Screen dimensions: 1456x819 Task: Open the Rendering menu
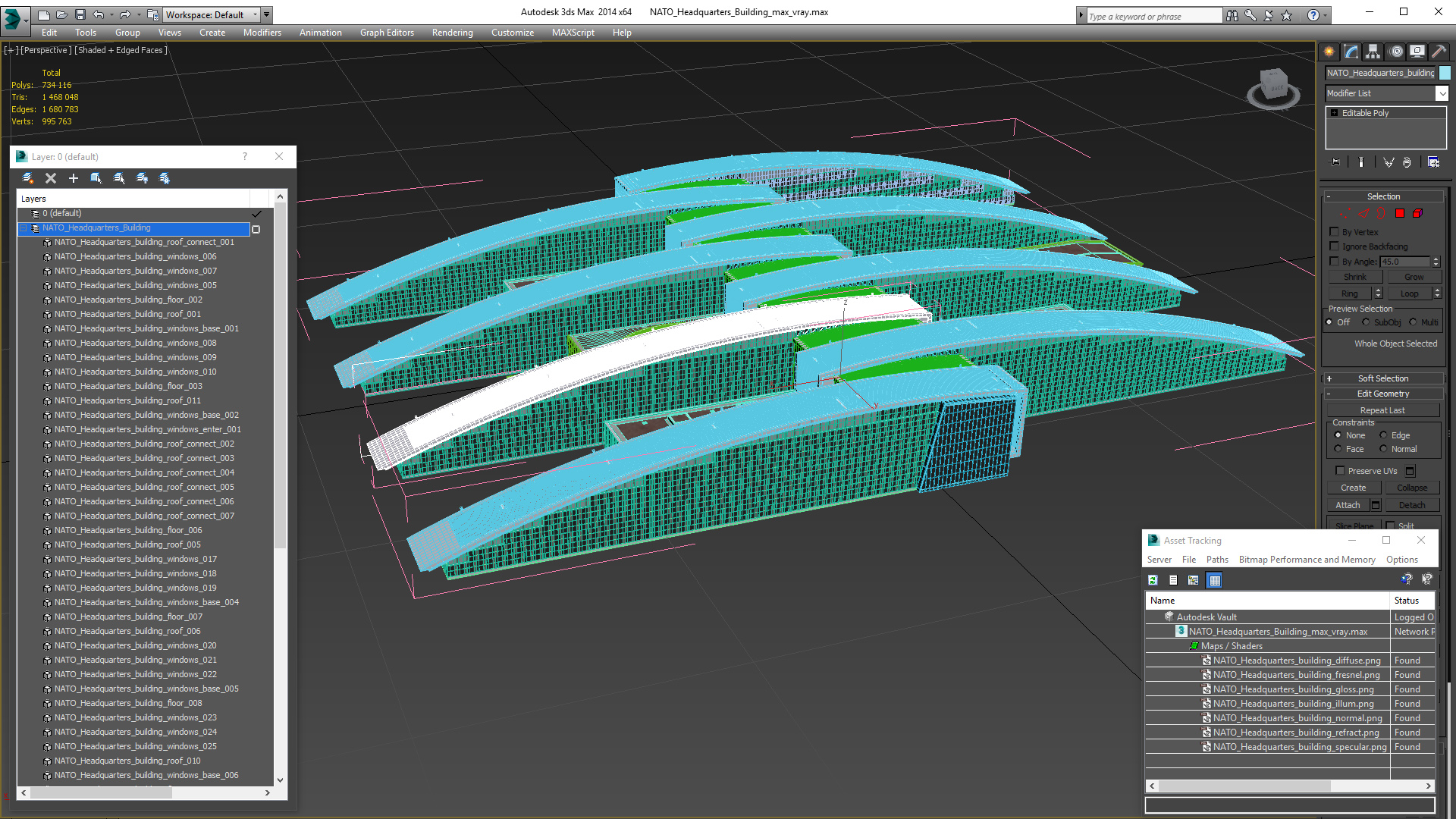coord(453,33)
